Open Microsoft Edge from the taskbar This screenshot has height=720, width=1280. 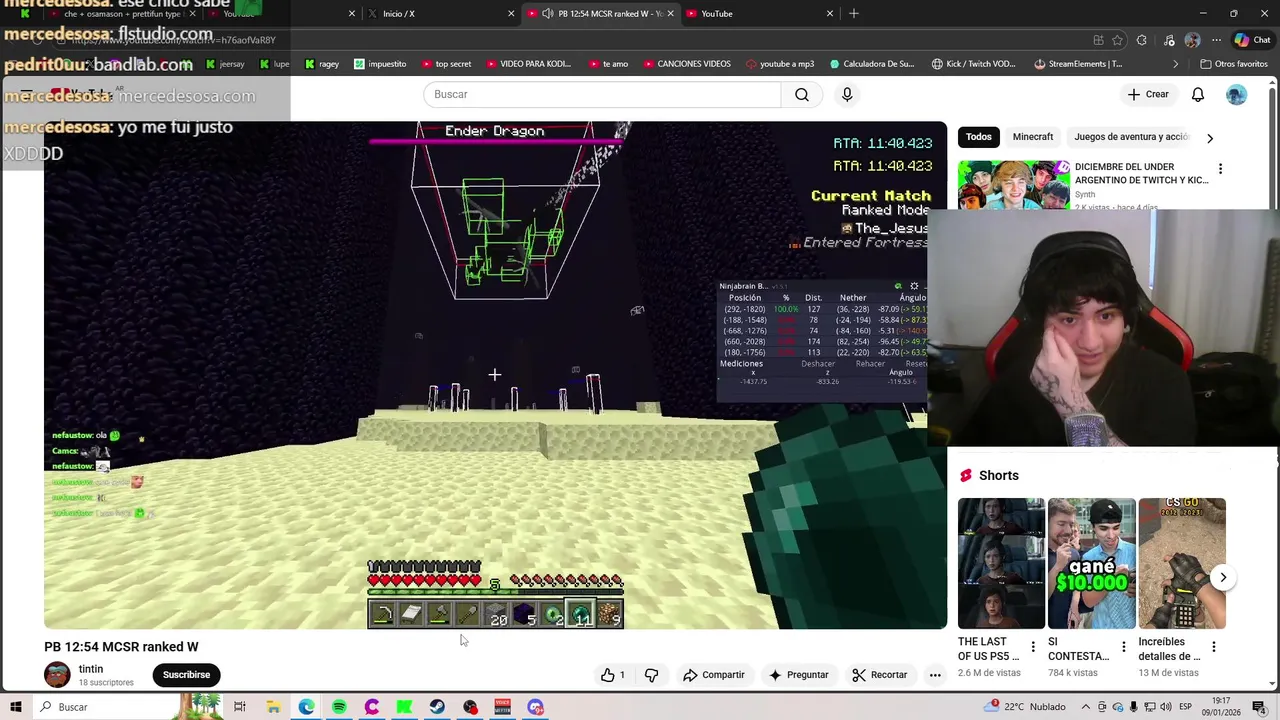(306, 707)
